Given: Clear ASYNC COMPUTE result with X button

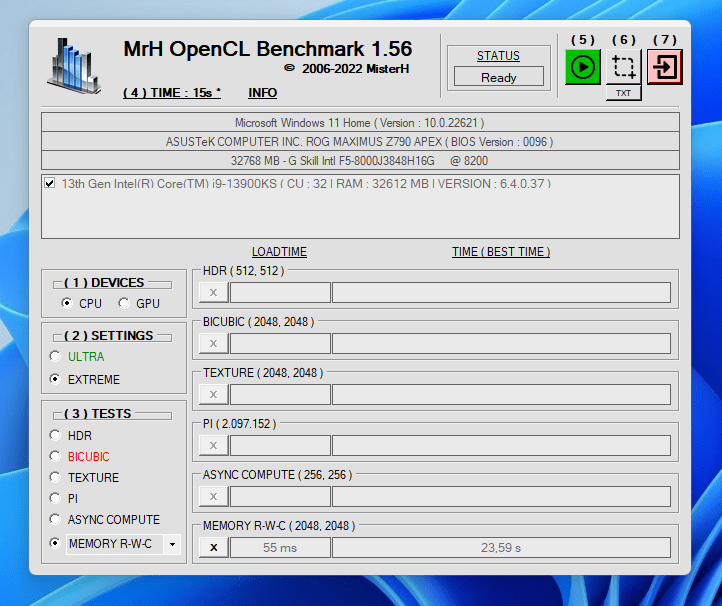Looking at the screenshot, I should [x=214, y=497].
